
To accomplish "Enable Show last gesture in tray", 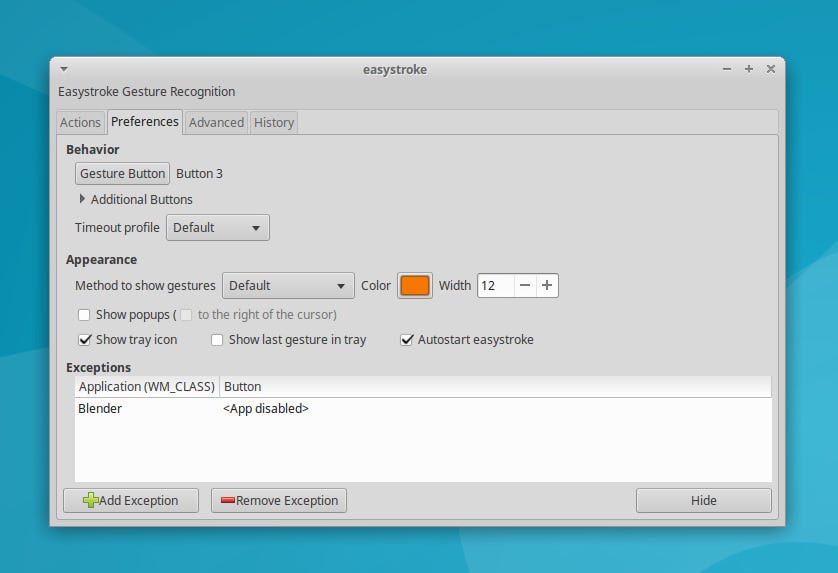I will point(217,340).
